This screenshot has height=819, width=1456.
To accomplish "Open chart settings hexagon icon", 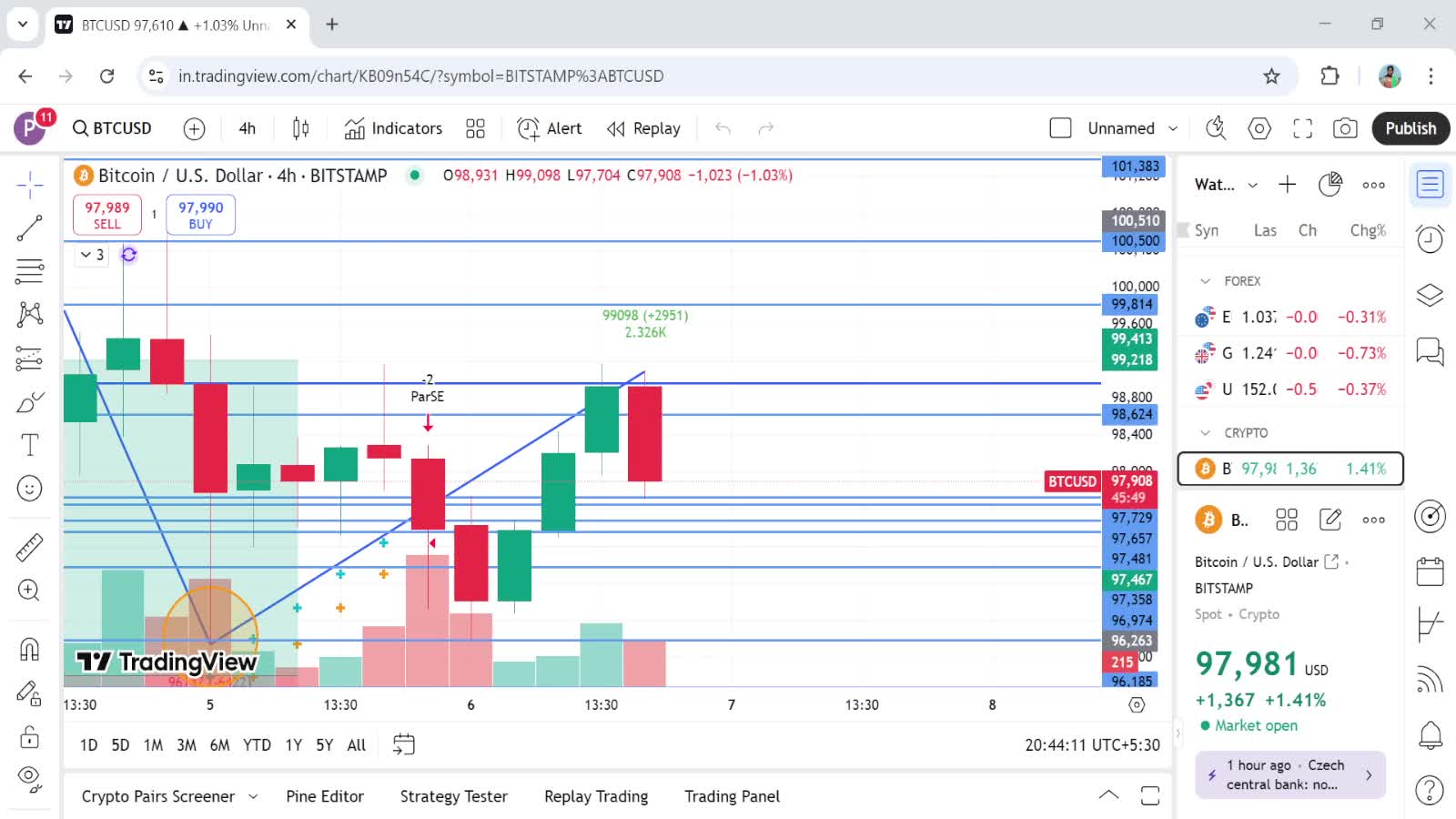I will (x=1259, y=128).
